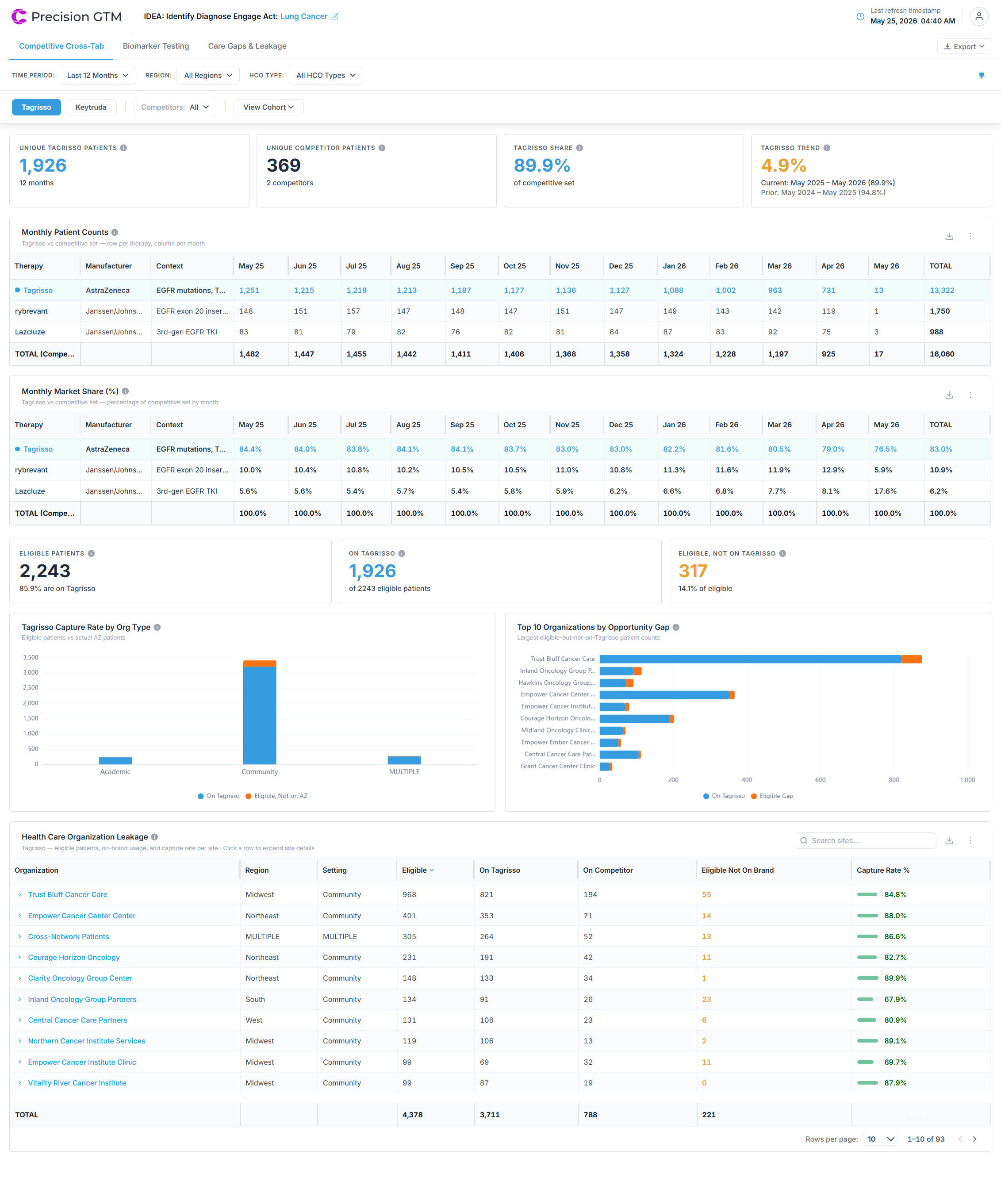The height and width of the screenshot is (1204, 1001).
Task: Switch to the Biomarker Testing tab
Action: coord(156,46)
